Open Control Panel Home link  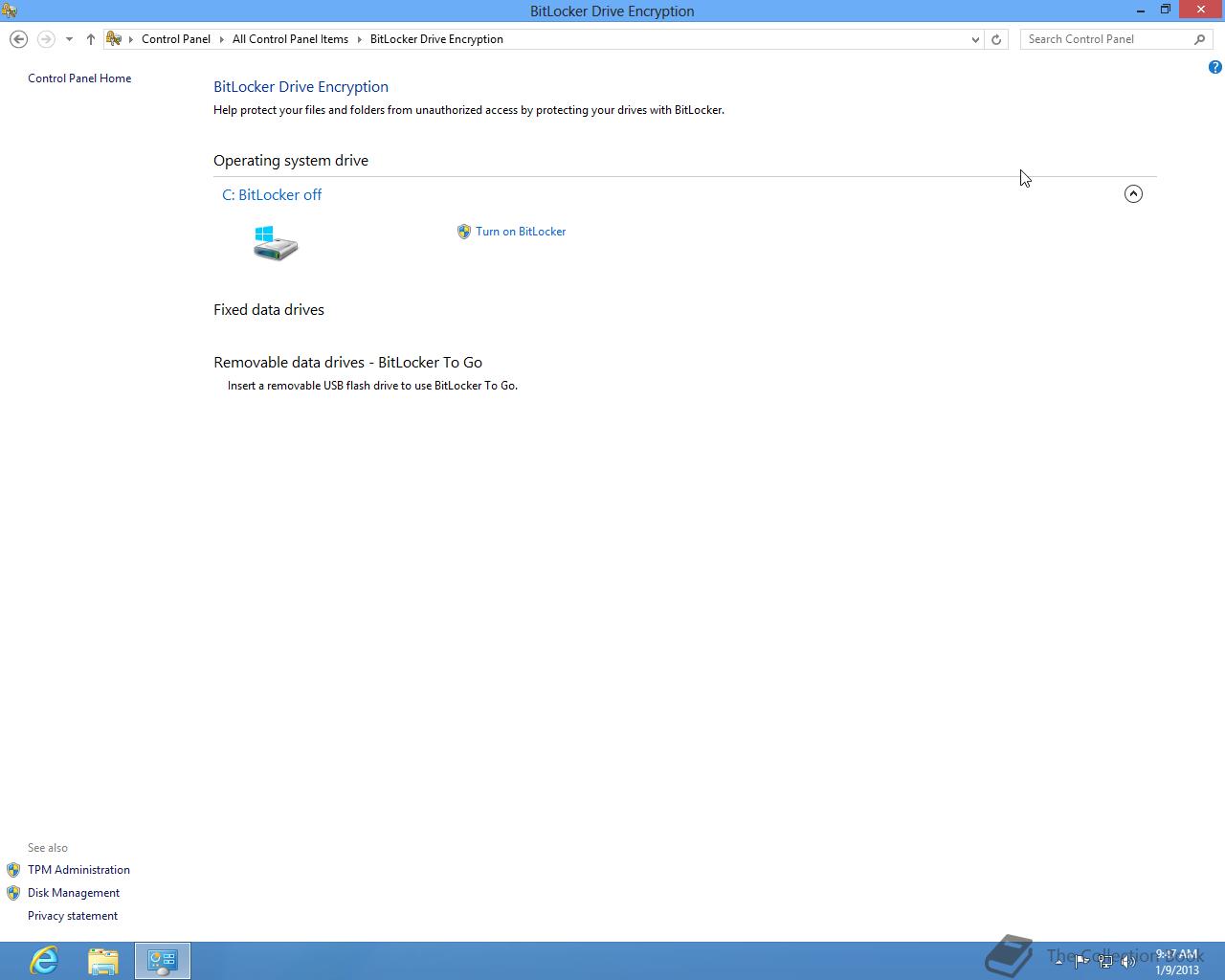(79, 78)
